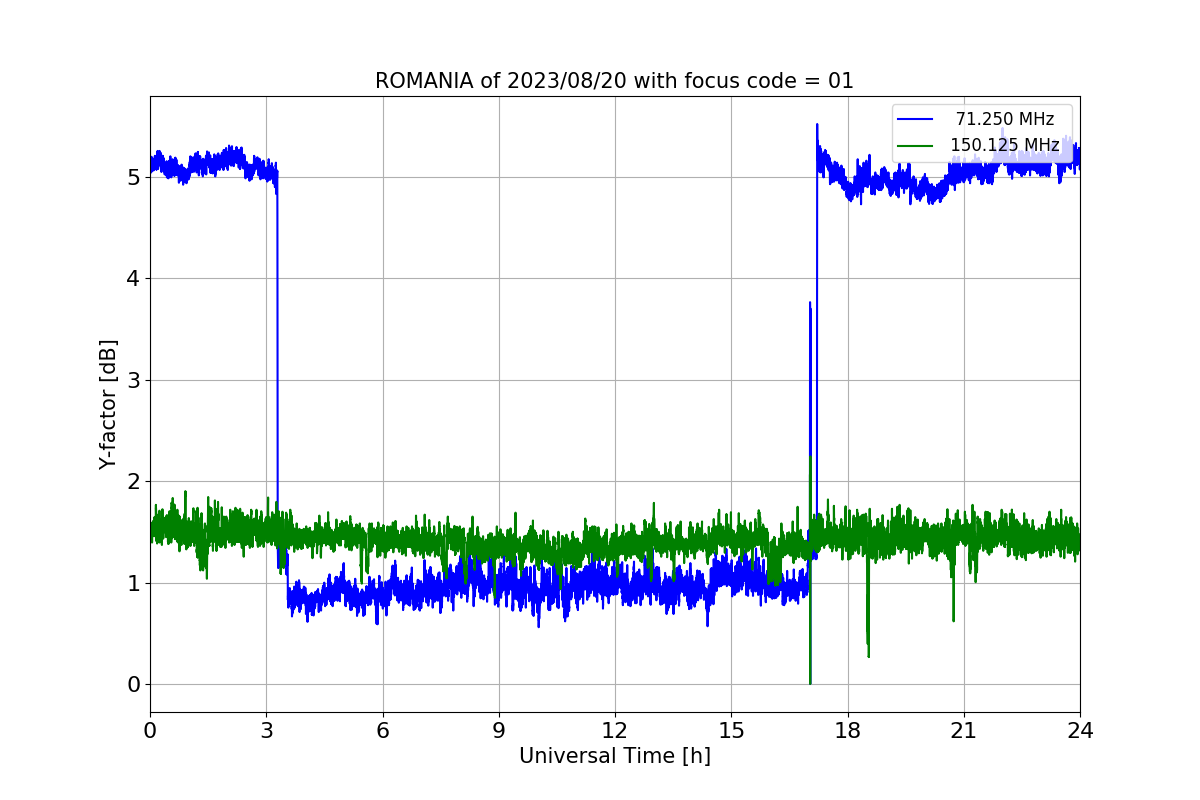The image size is (1200, 800).
Task: Click x-axis tick label 0
Action: (150, 730)
